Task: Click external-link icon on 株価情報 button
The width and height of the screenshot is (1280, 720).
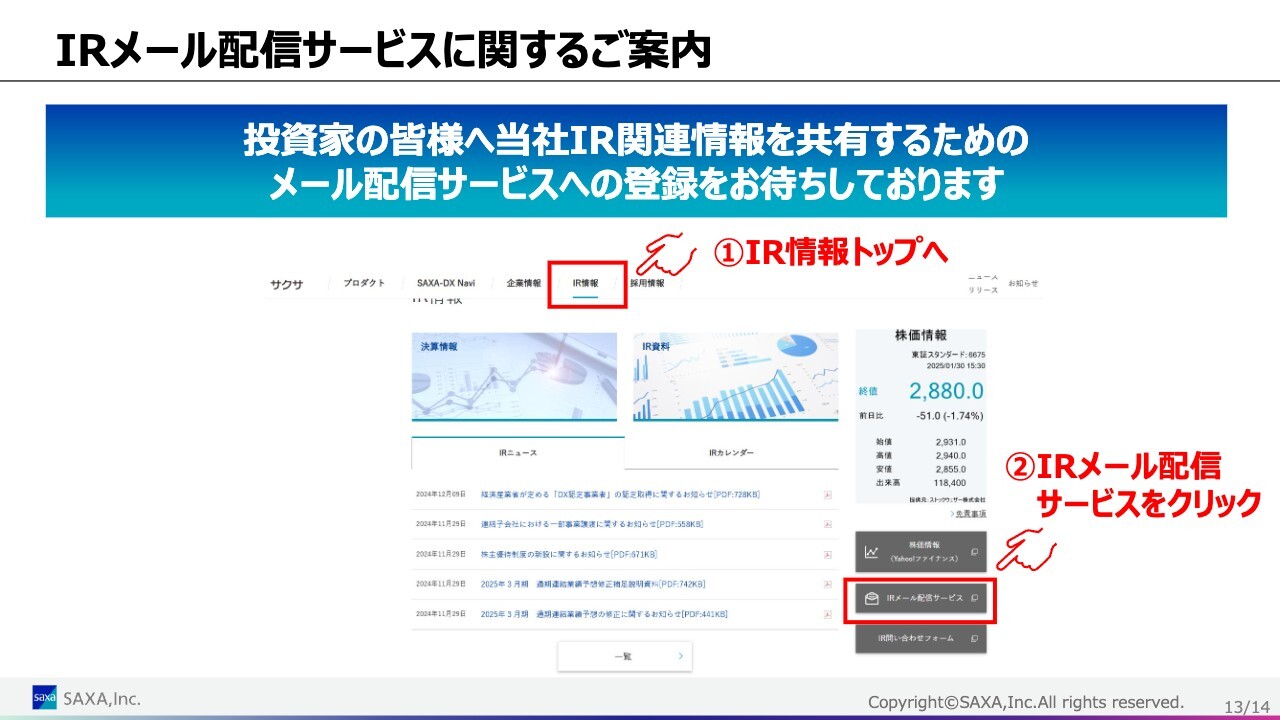Action: (974, 552)
